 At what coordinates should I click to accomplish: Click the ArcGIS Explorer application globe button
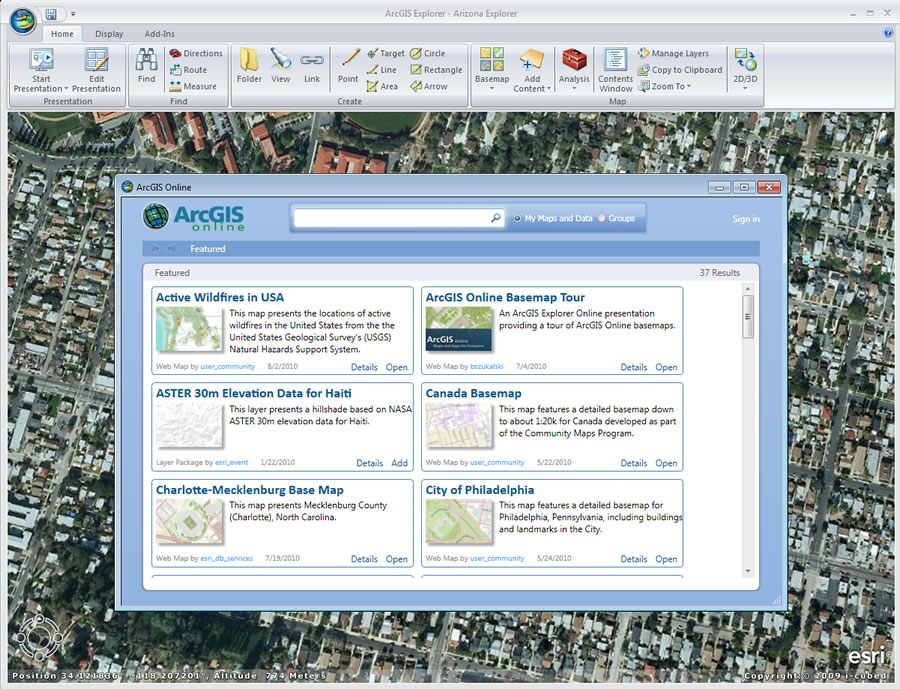pyautogui.click(x=22, y=20)
